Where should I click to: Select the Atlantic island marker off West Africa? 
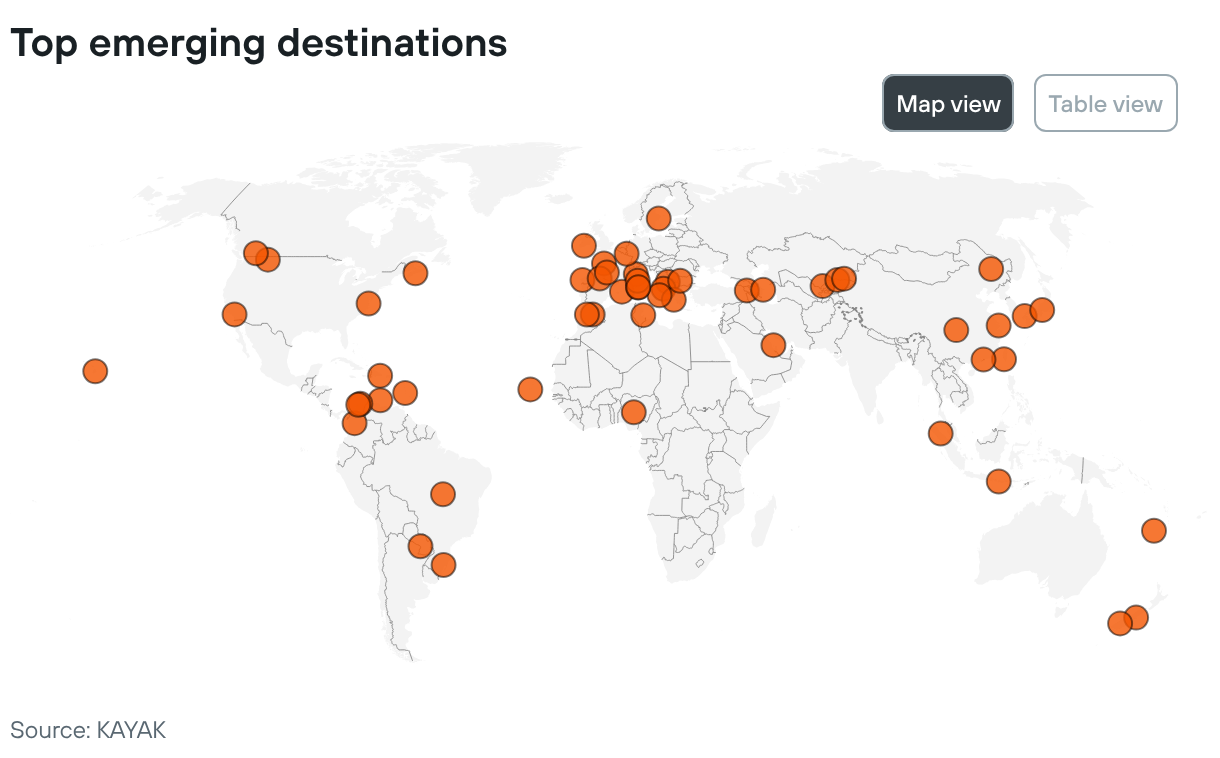pos(530,389)
